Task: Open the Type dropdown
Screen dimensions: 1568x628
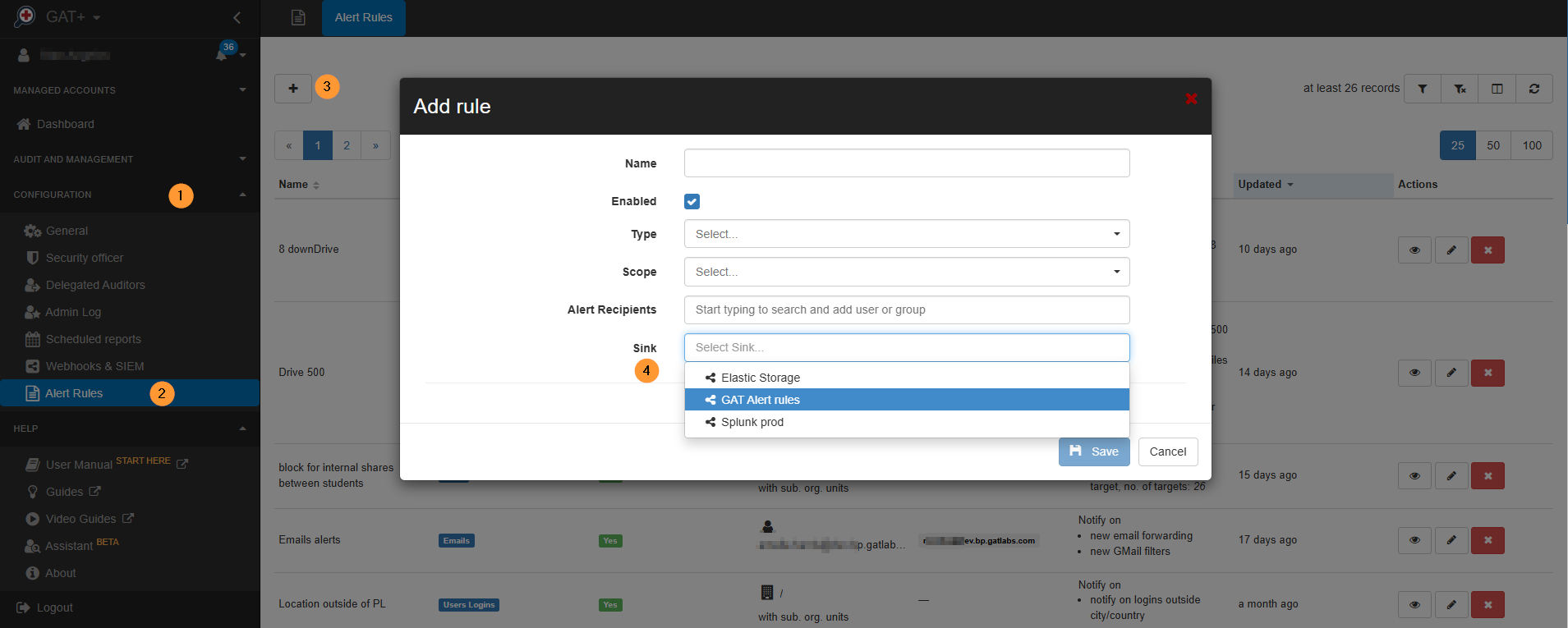Action: 907,234
